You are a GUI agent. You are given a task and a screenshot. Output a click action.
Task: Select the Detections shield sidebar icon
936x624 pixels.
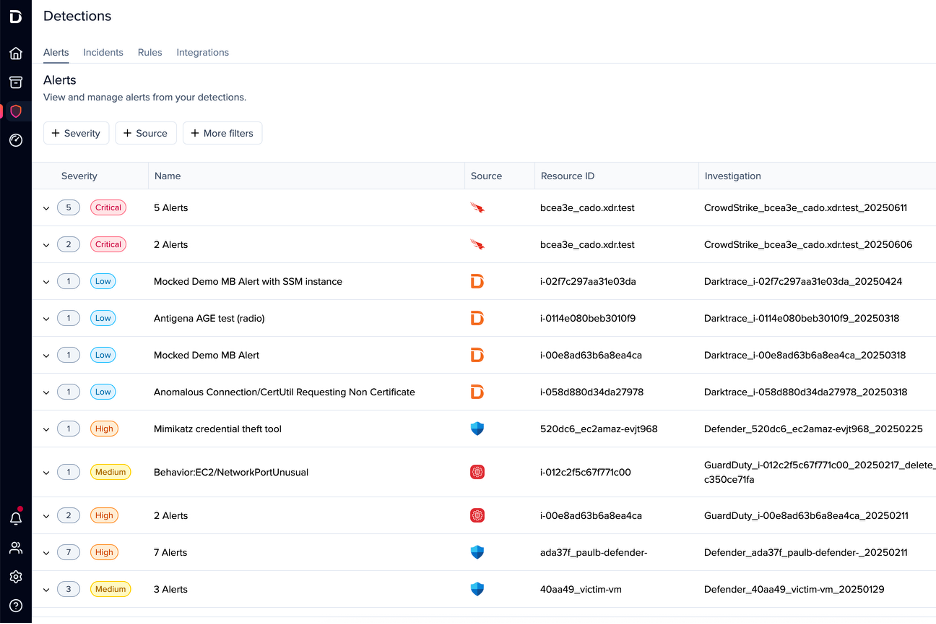(15, 111)
